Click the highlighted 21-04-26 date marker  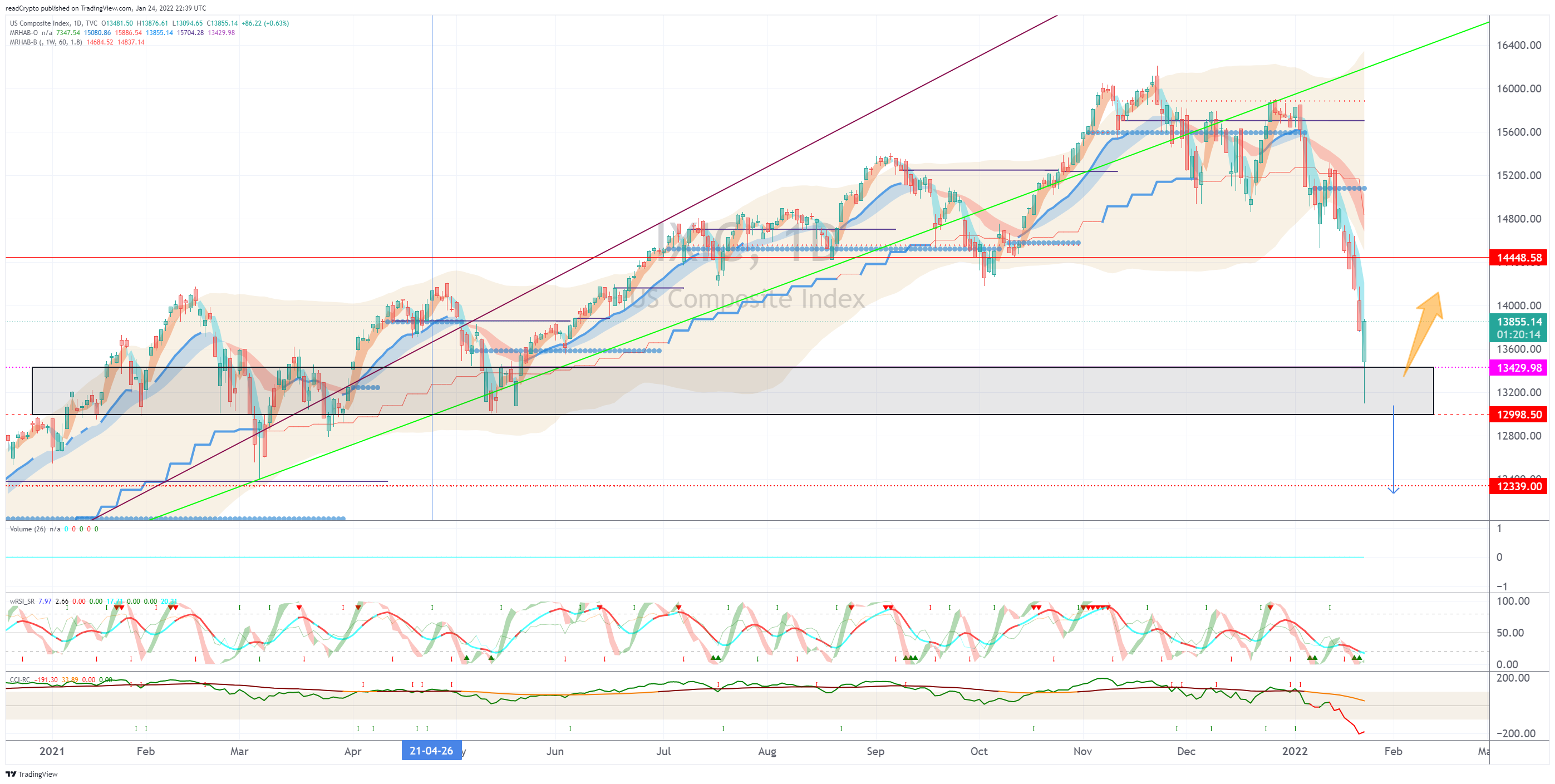pyautogui.click(x=431, y=751)
